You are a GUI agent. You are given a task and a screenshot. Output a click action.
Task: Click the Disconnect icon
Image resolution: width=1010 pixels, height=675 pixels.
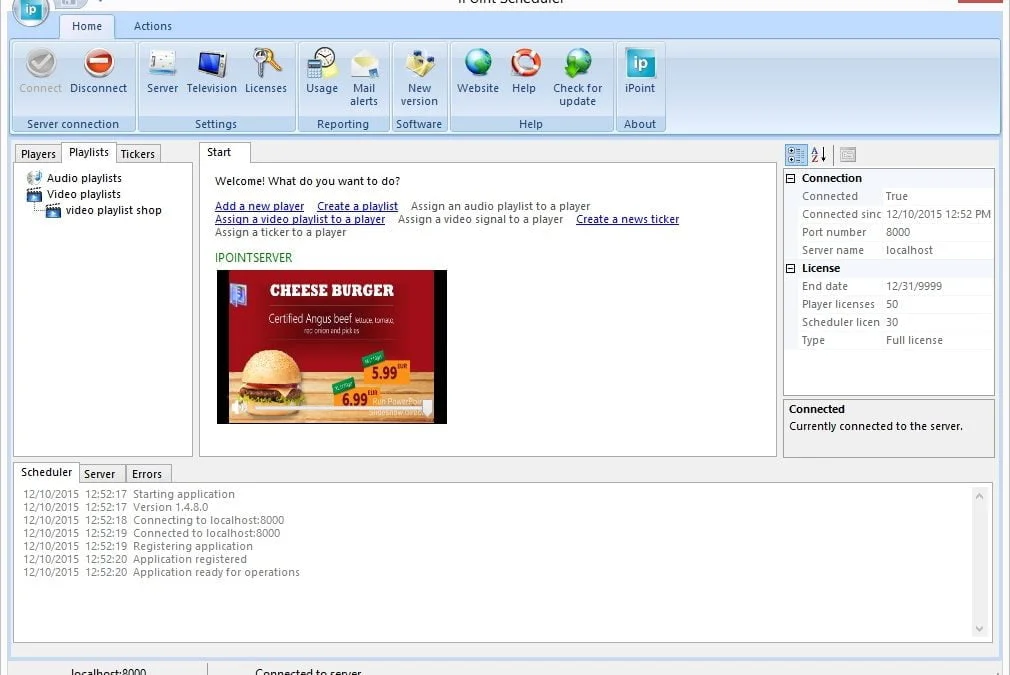pos(99,63)
